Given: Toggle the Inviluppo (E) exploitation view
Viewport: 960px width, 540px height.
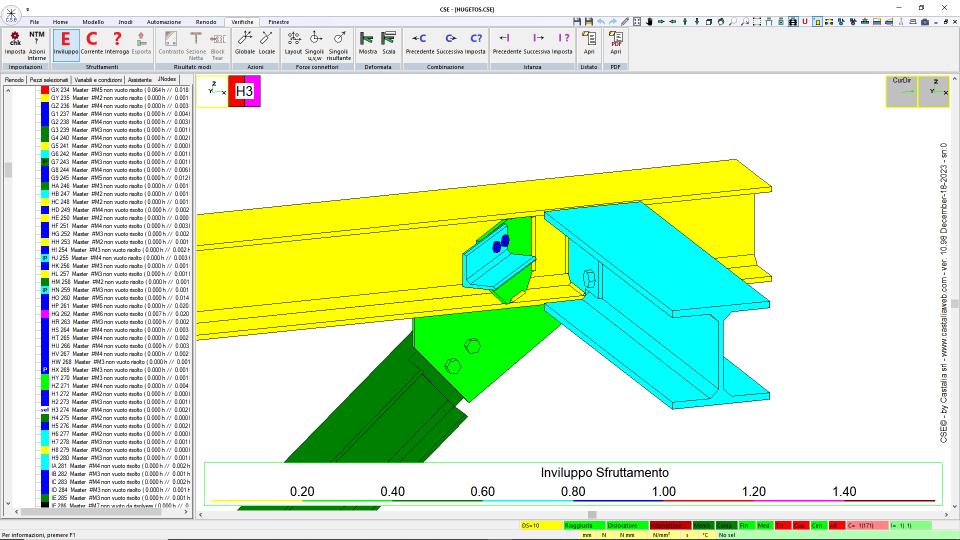Looking at the screenshot, I should click(66, 44).
